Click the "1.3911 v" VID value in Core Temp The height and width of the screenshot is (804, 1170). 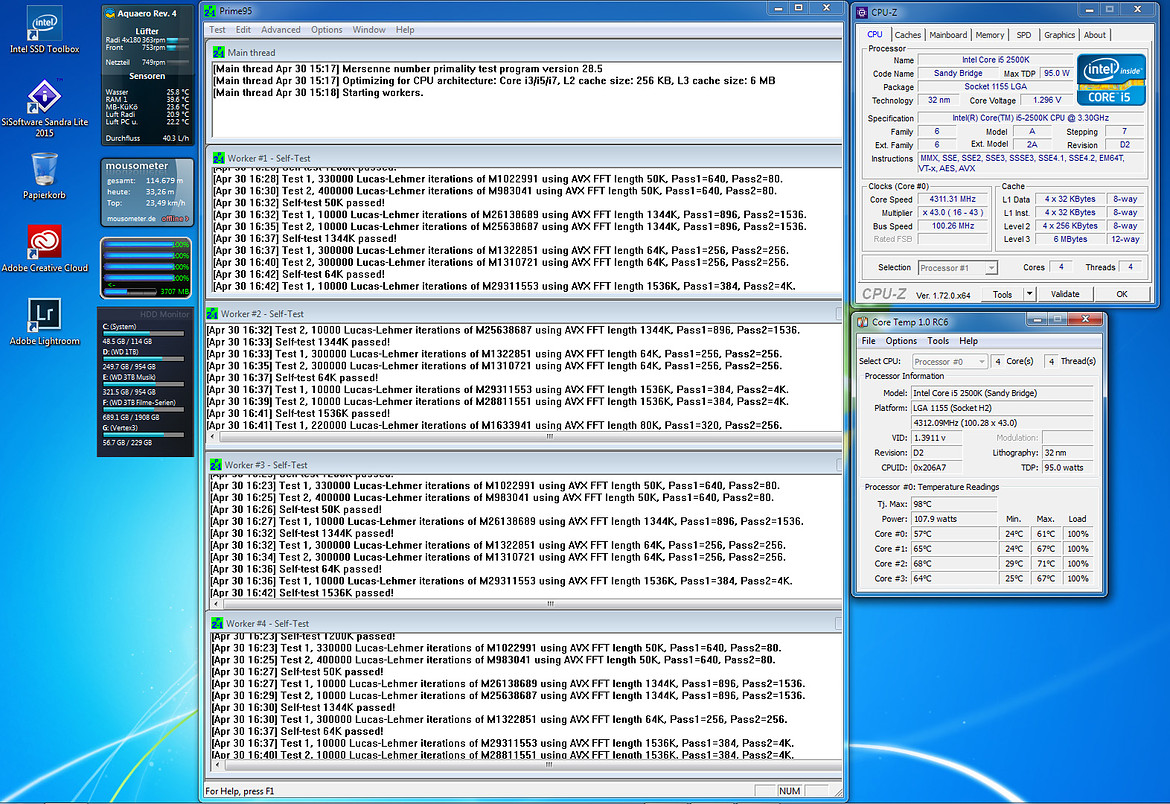tap(936, 438)
